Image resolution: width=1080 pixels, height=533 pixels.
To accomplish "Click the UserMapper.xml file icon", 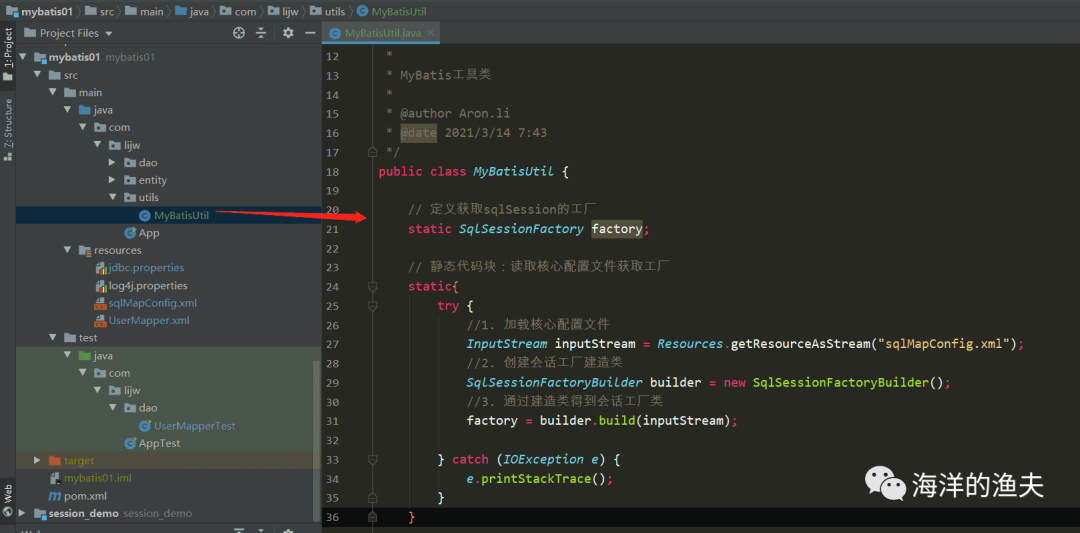I will pos(101,320).
